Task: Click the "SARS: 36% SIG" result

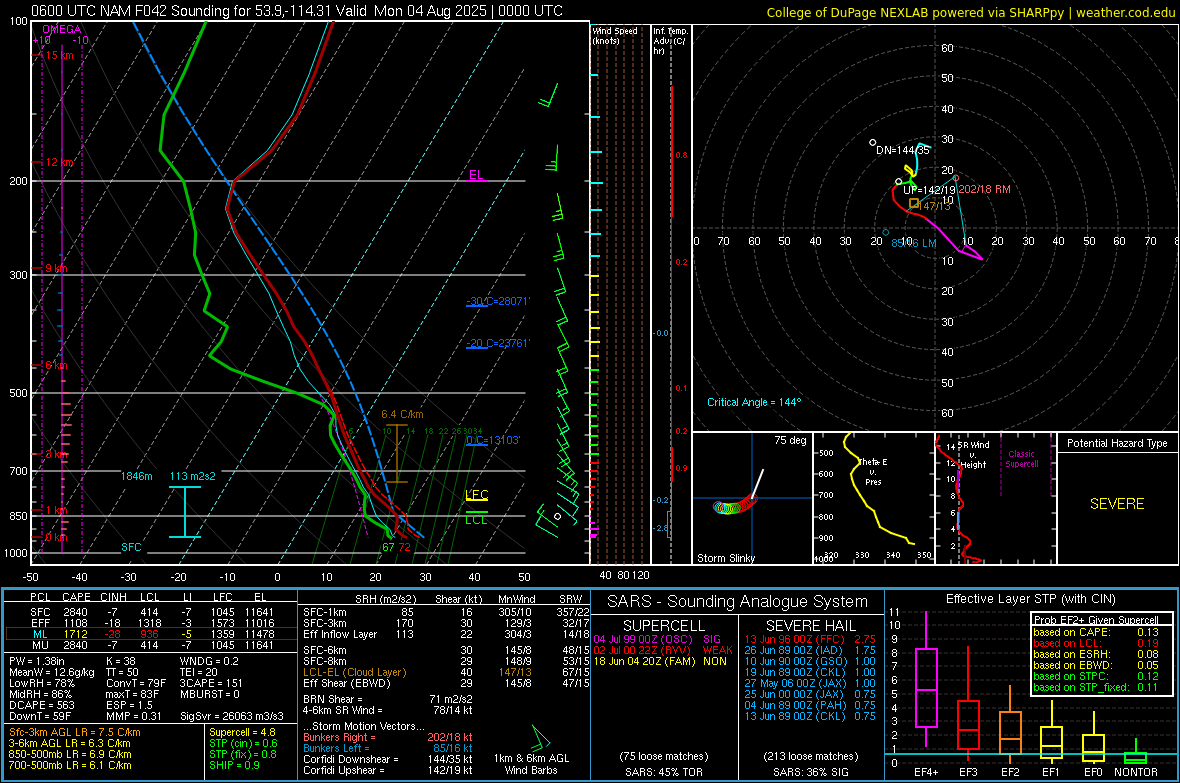Action: (811, 772)
